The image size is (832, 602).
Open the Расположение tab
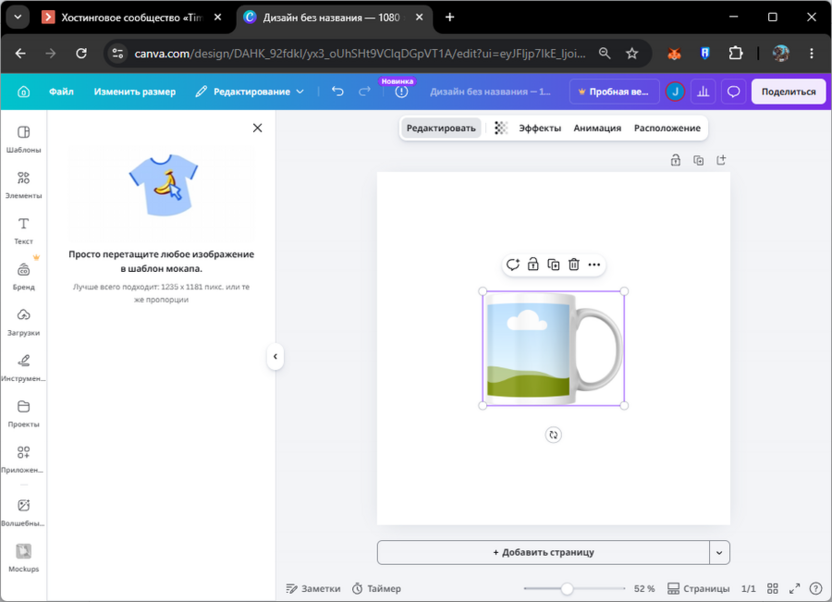pos(667,128)
